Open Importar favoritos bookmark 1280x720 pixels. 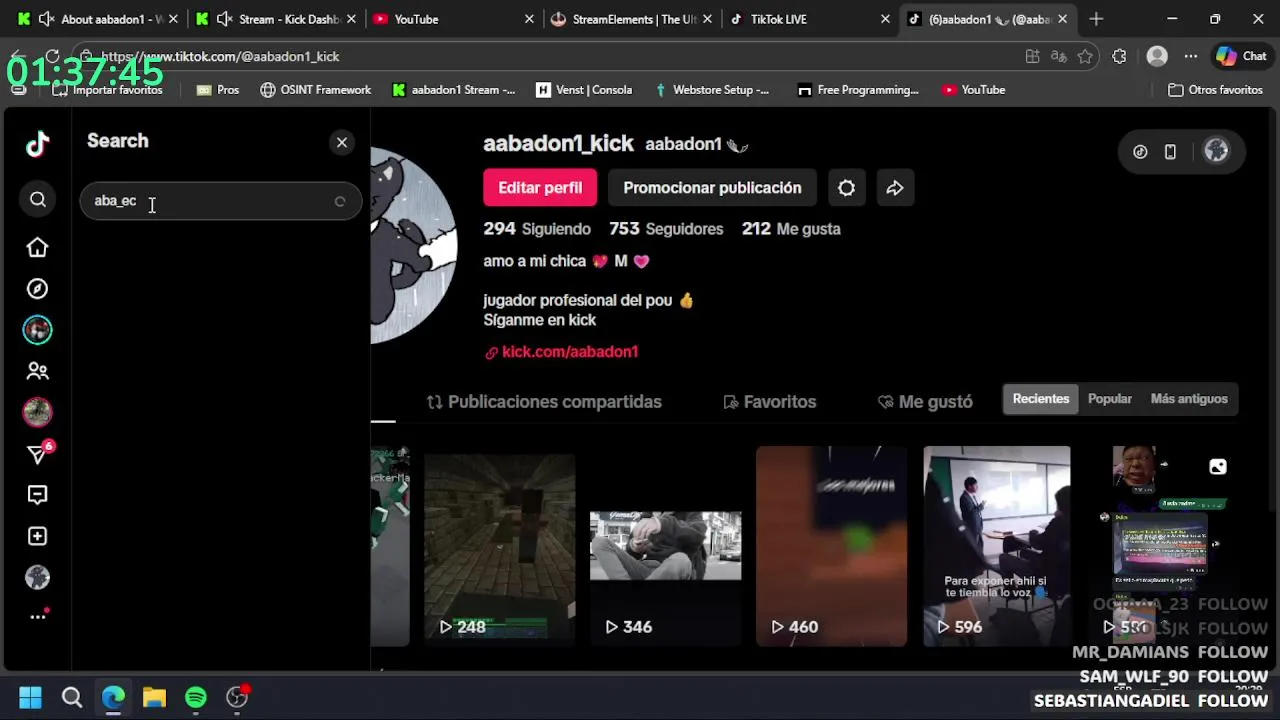tap(107, 90)
